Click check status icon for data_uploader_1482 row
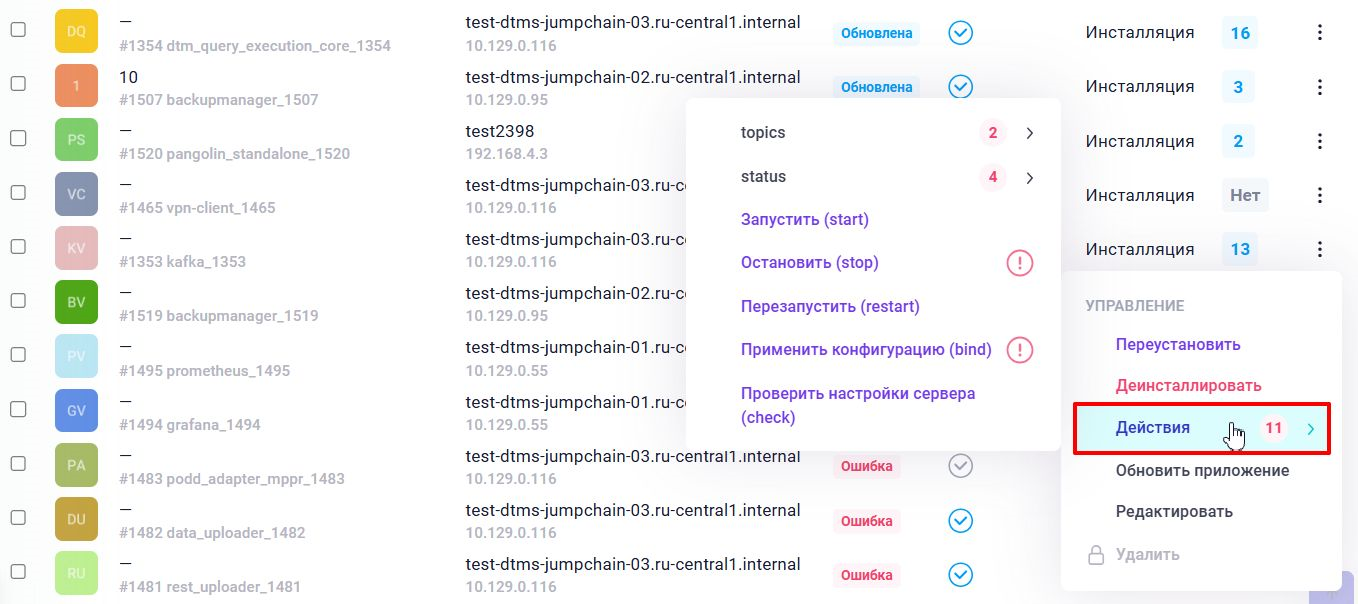Screen dimensions: 1358x604 click(x=960, y=521)
